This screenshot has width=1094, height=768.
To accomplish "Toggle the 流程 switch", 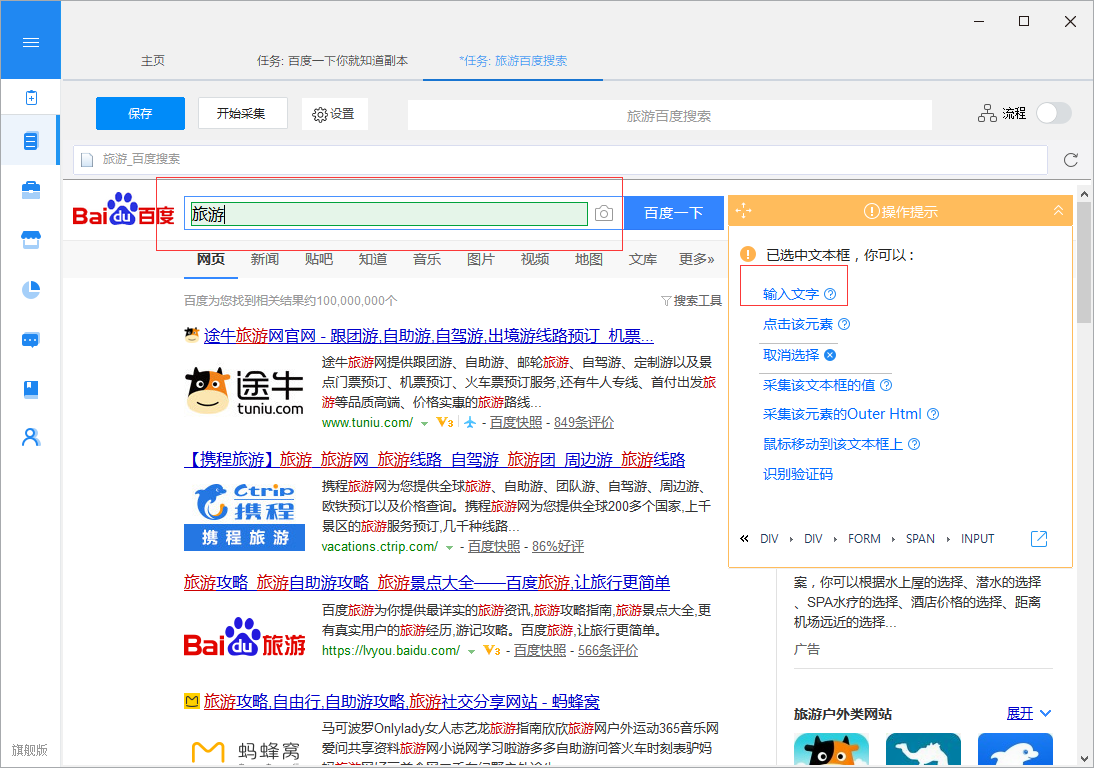I will pyautogui.click(x=1054, y=113).
